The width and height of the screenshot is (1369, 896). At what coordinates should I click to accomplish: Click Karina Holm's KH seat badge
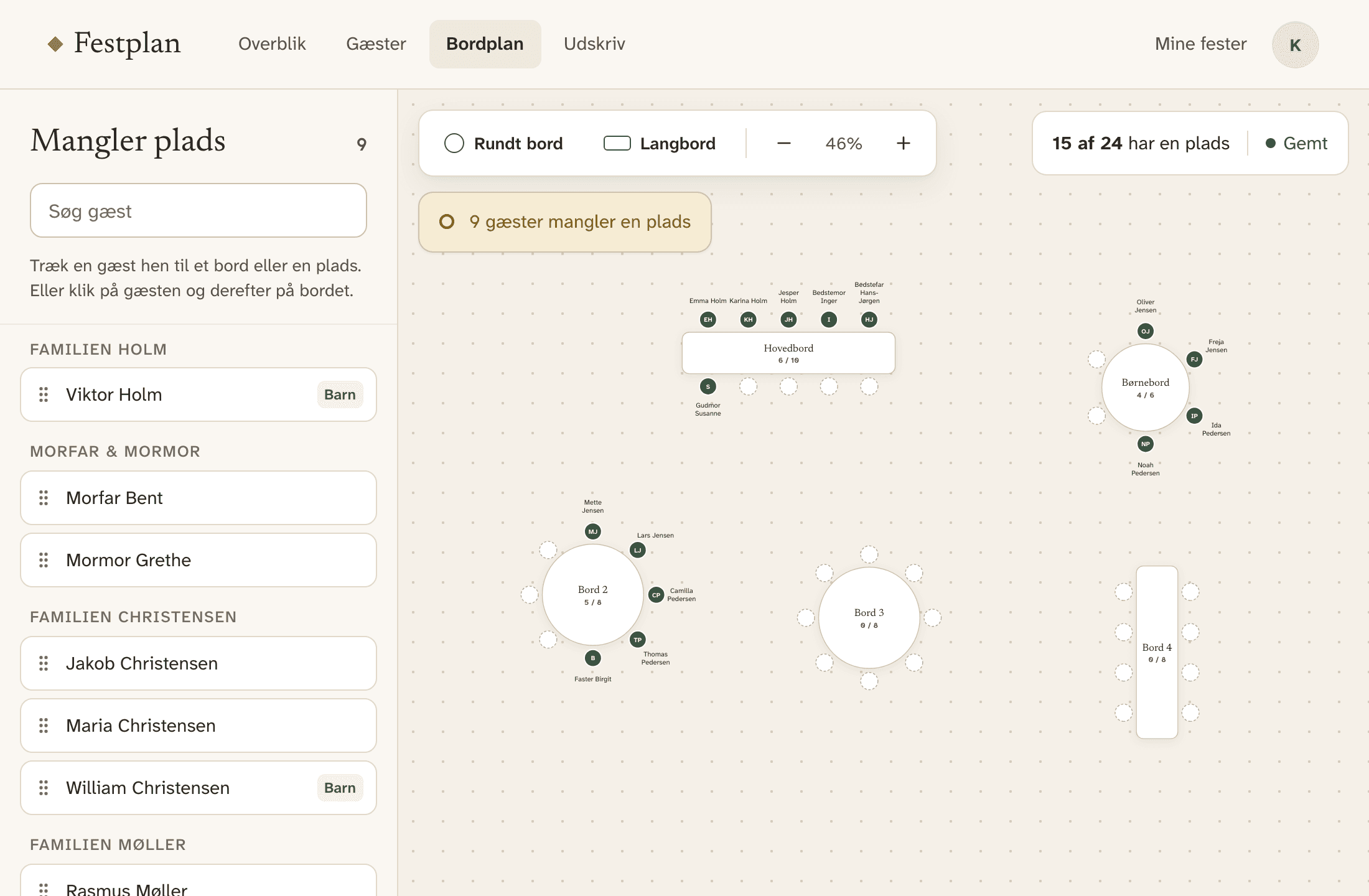coord(748,320)
